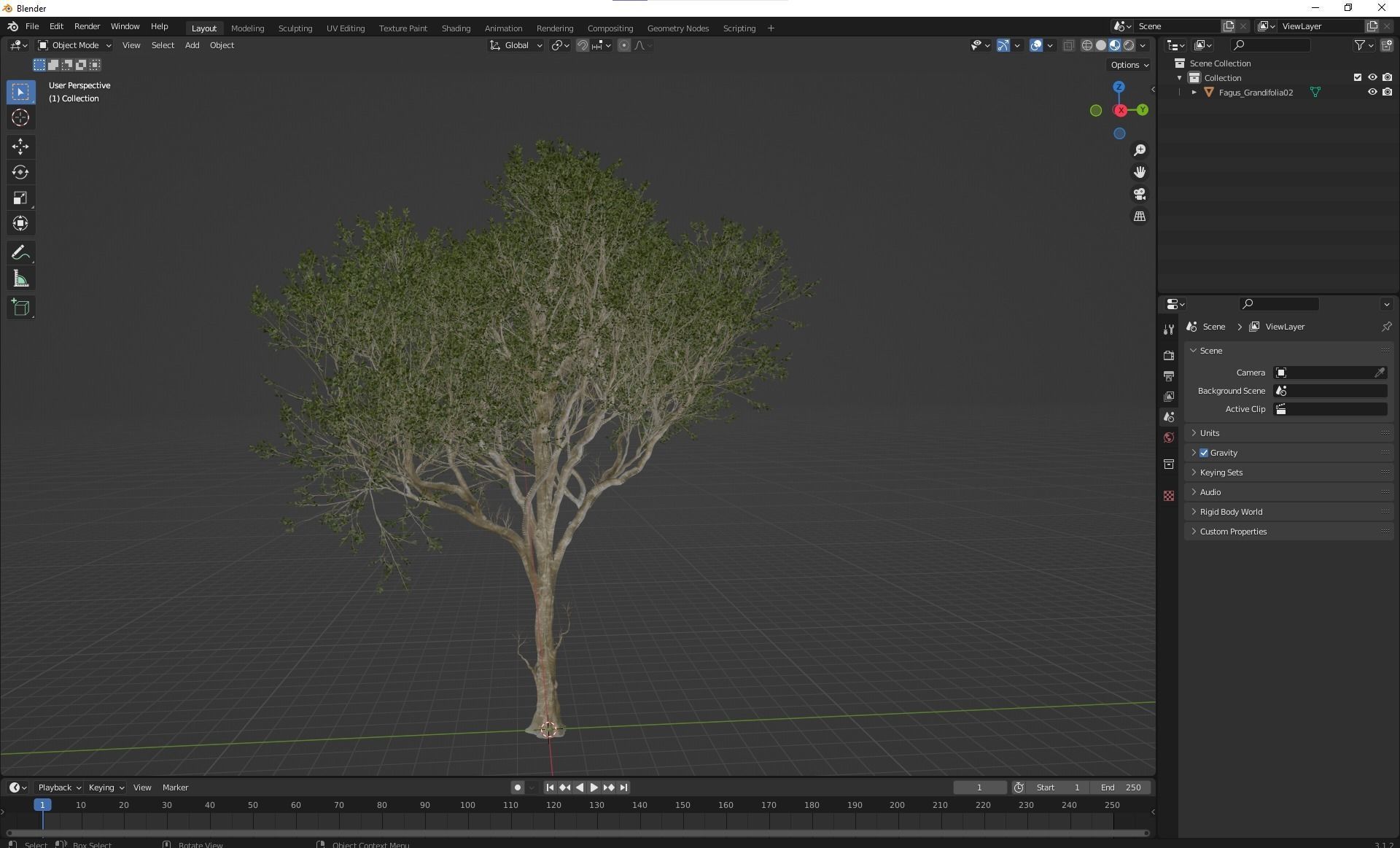1400x848 pixels.
Task: Select the Scale tool
Action: (20, 198)
